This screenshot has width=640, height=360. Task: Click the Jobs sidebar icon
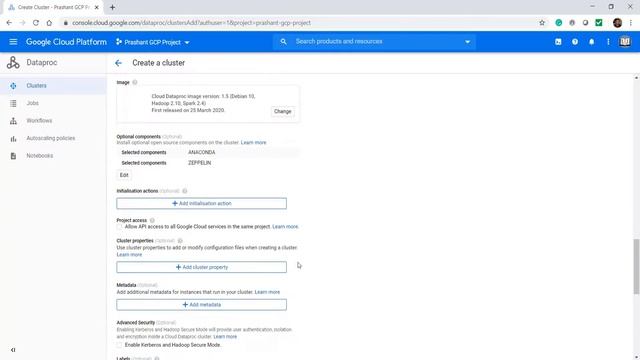point(13,103)
